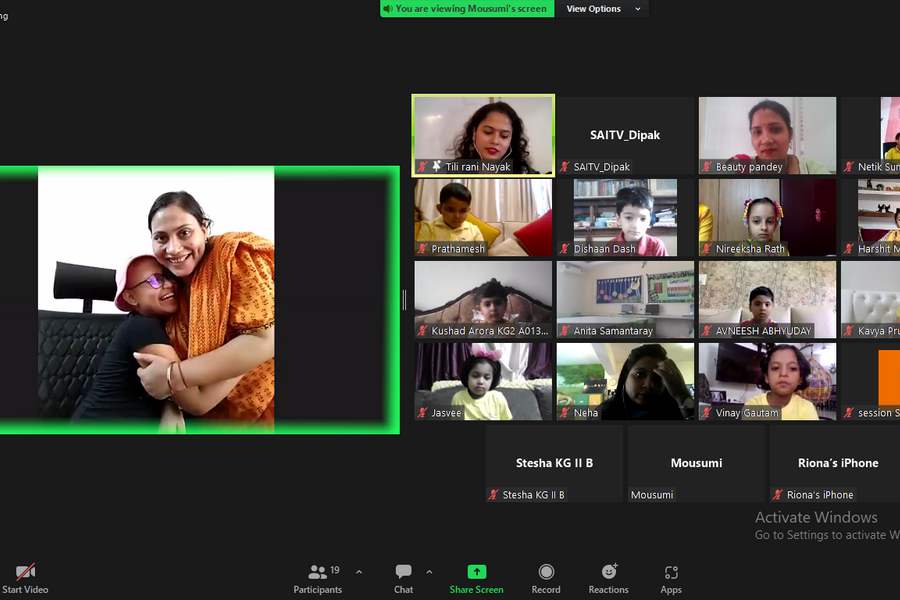
Task: Click the shared photo in Mousumi's screen
Action: pos(156,298)
